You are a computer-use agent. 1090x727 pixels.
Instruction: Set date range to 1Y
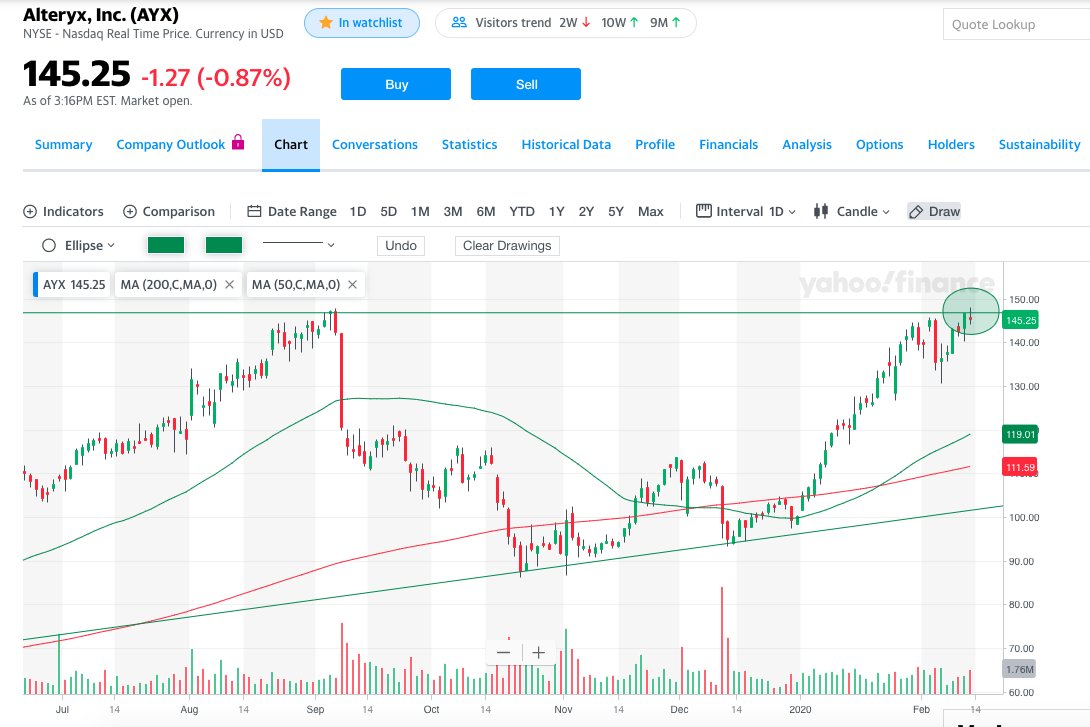tap(556, 211)
